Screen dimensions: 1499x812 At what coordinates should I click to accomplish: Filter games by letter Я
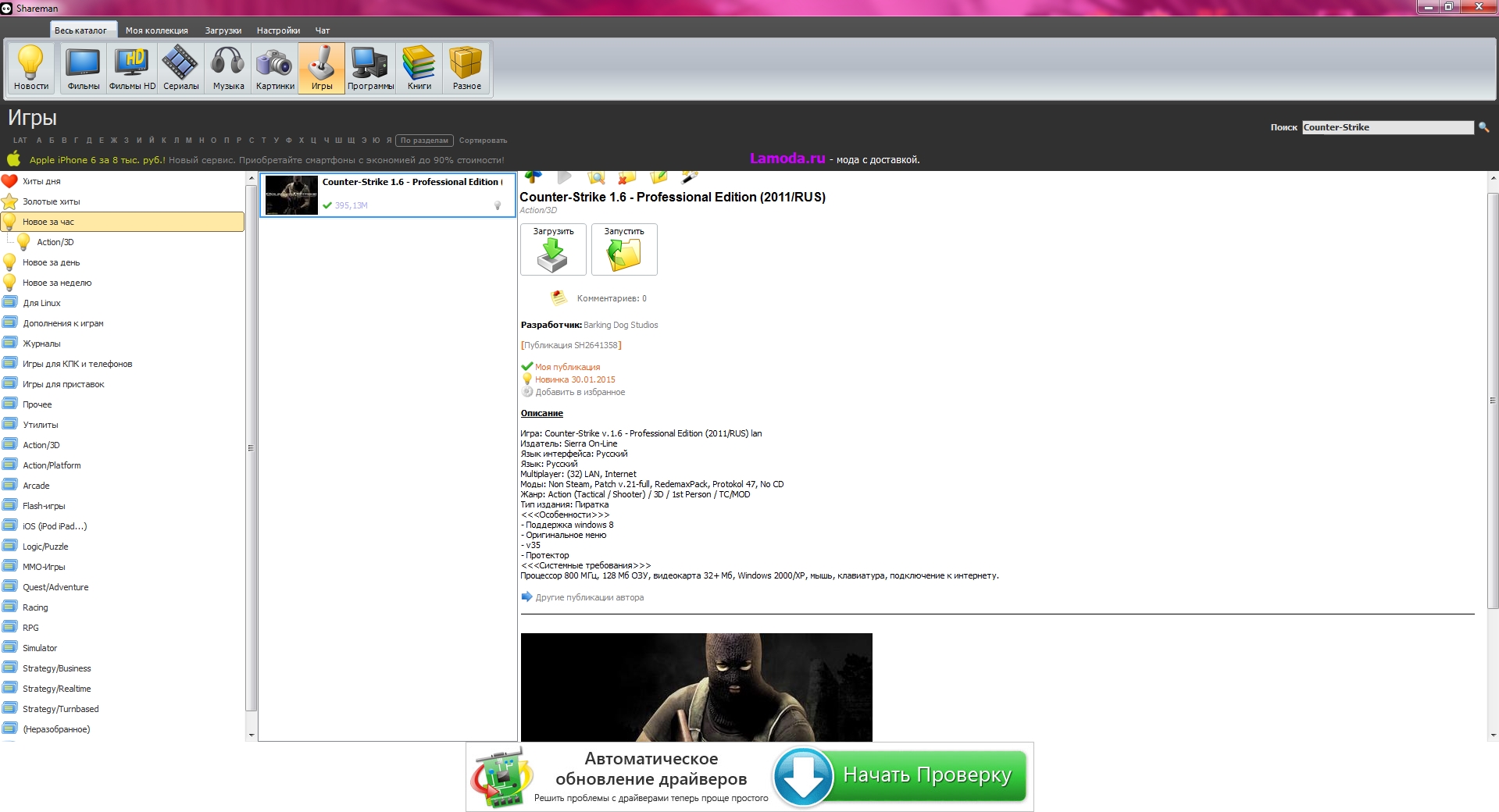[x=389, y=141]
